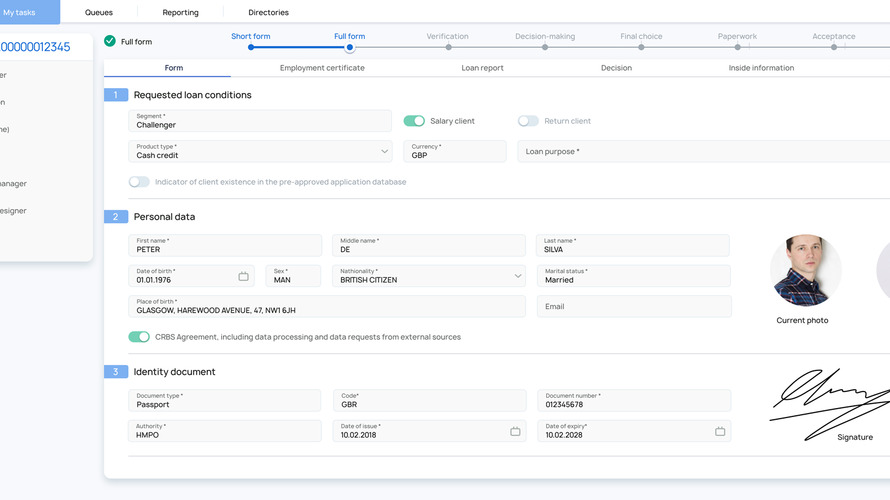This screenshot has height=500, width=890.
Task: Click the Authority field HMPO
Action: [225, 431]
